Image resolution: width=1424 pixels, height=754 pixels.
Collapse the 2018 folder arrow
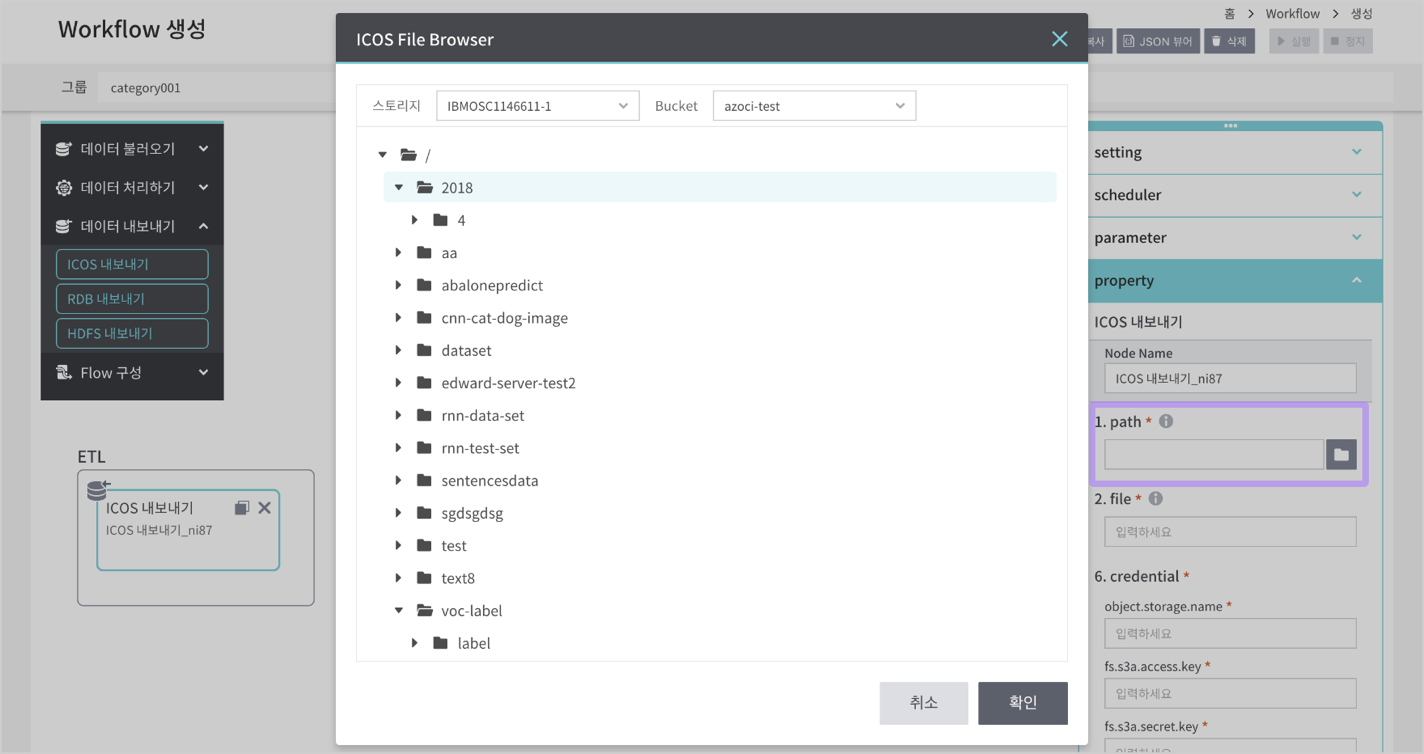(399, 187)
